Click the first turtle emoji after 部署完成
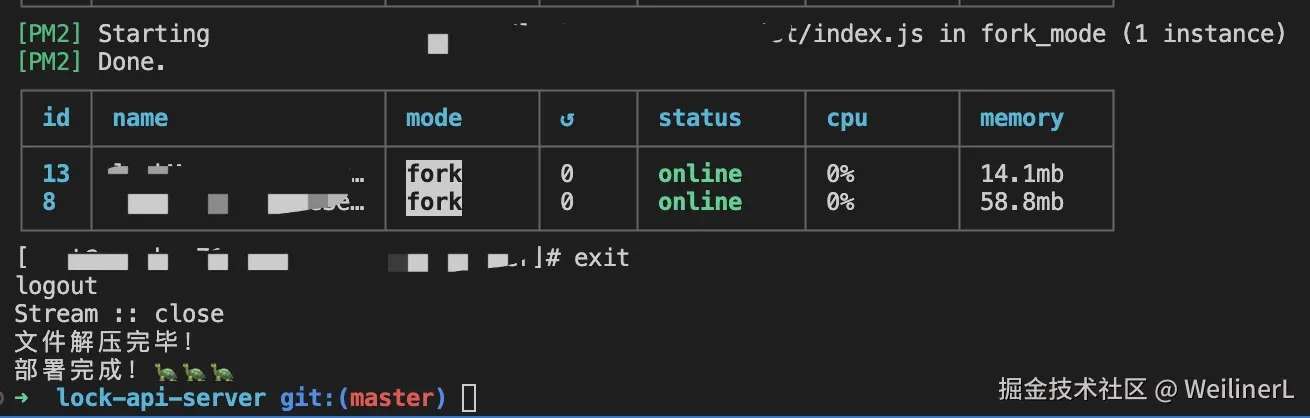The image size is (1310, 418). [166, 372]
